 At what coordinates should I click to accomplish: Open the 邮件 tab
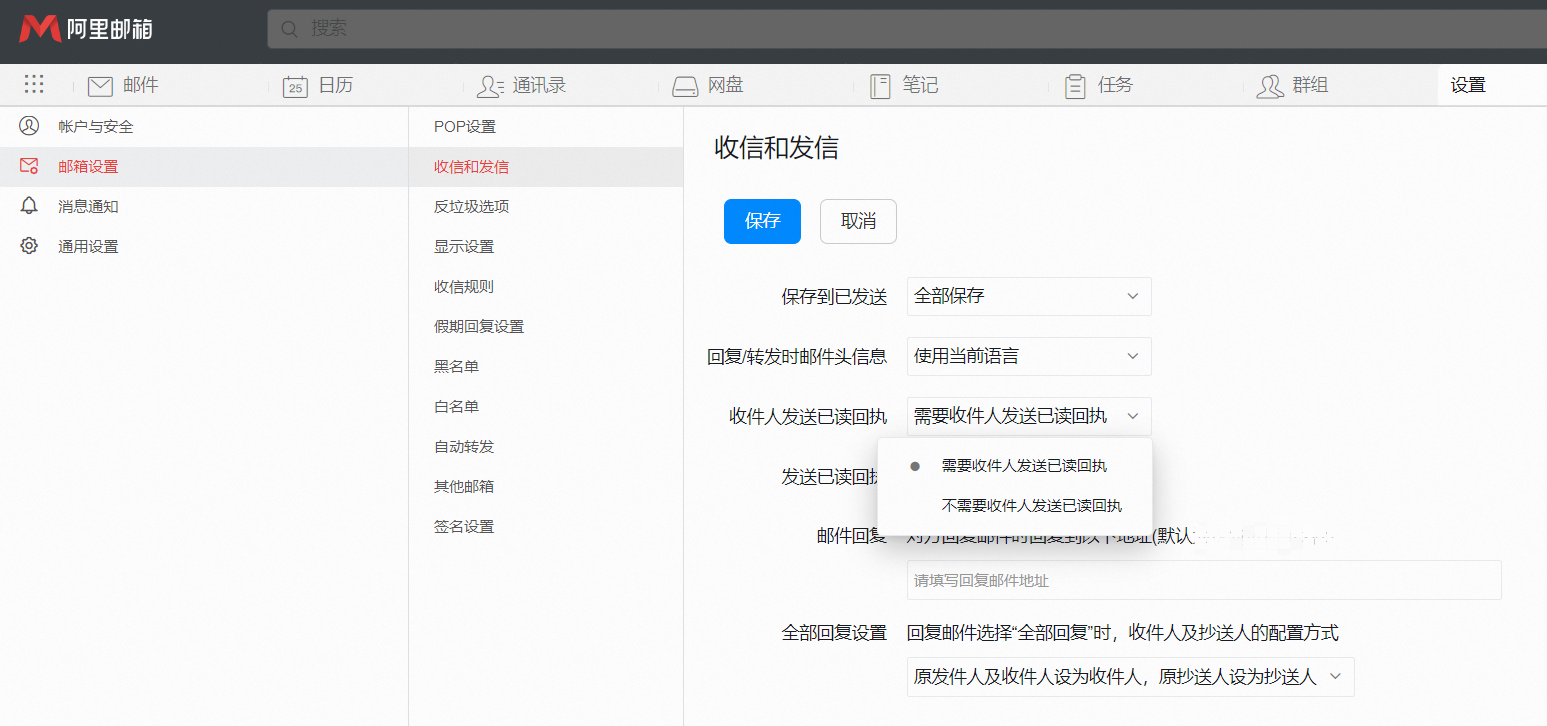140,85
